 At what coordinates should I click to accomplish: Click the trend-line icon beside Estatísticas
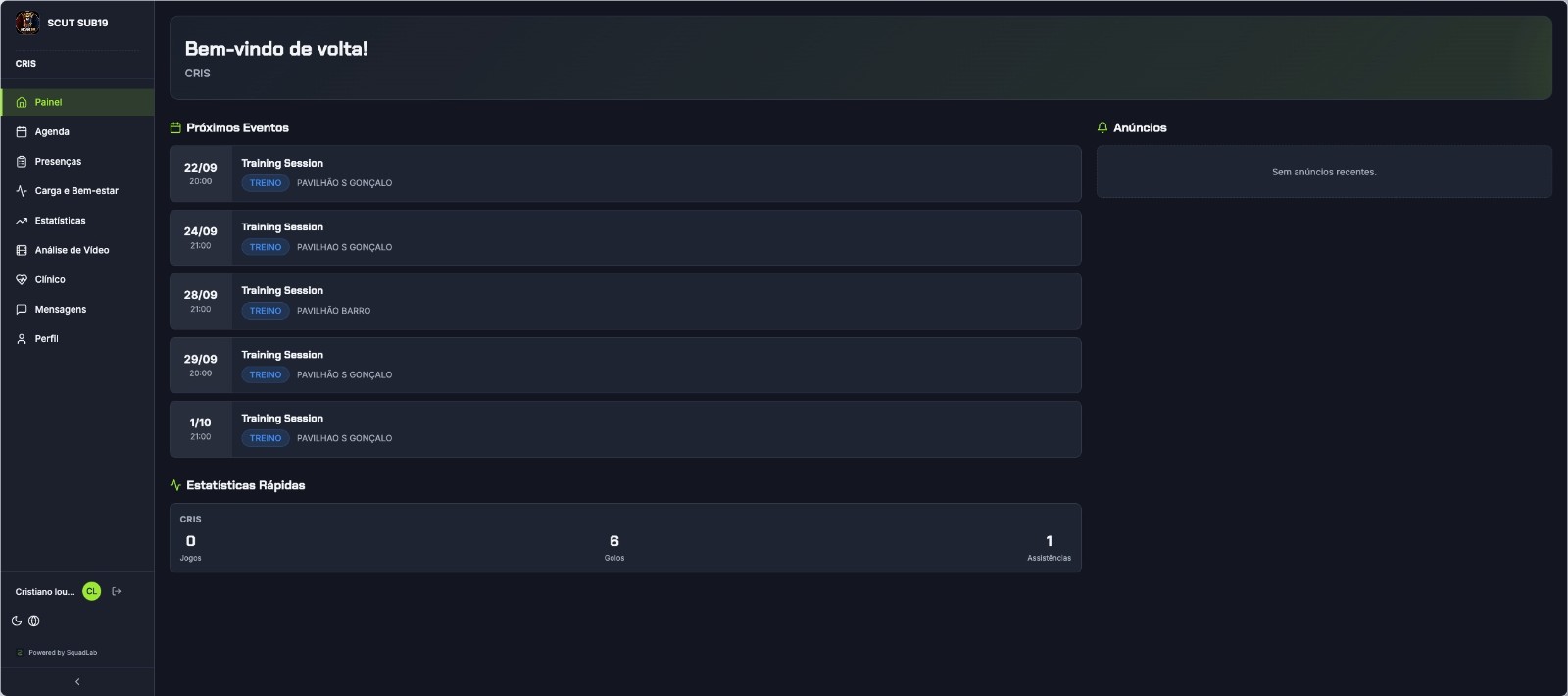pos(22,221)
